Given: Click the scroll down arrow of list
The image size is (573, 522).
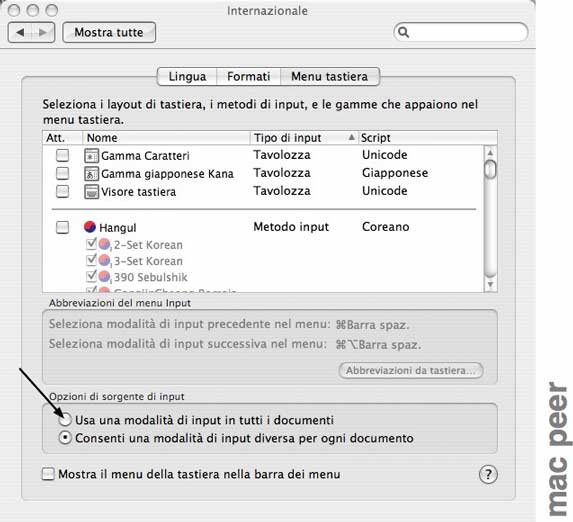Looking at the screenshot, I should coord(490,284).
